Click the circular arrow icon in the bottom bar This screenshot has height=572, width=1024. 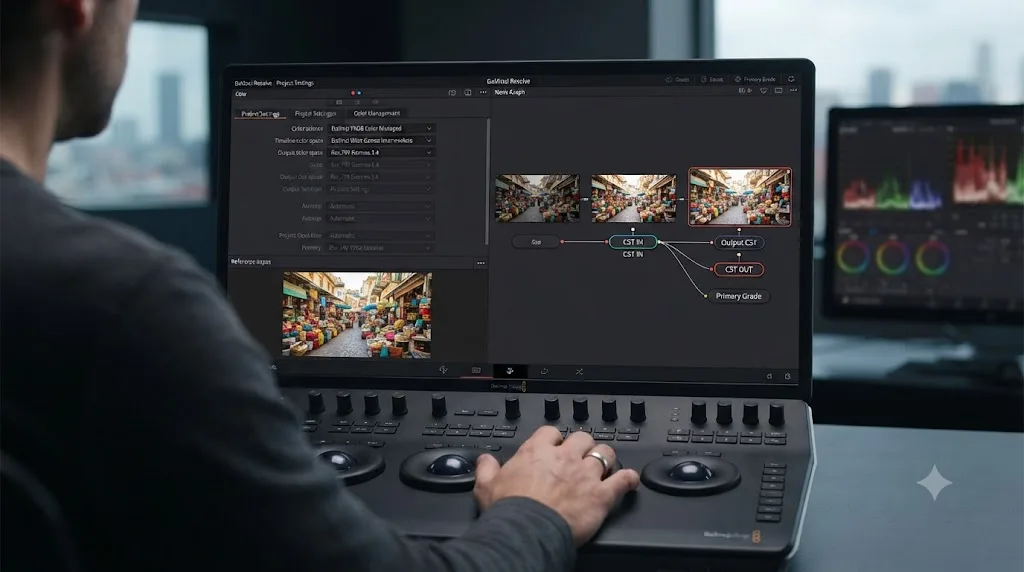tap(544, 372)
